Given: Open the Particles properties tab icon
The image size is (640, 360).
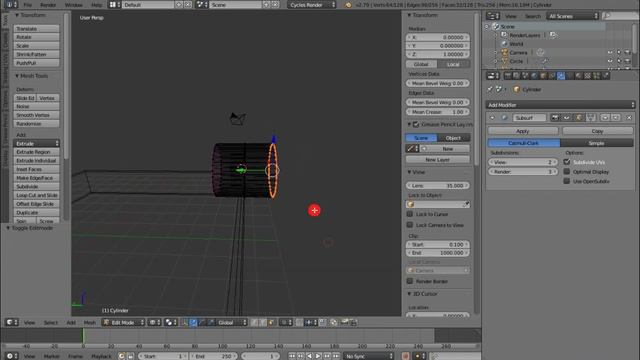Looking at the screenshot, I should 597,76.
